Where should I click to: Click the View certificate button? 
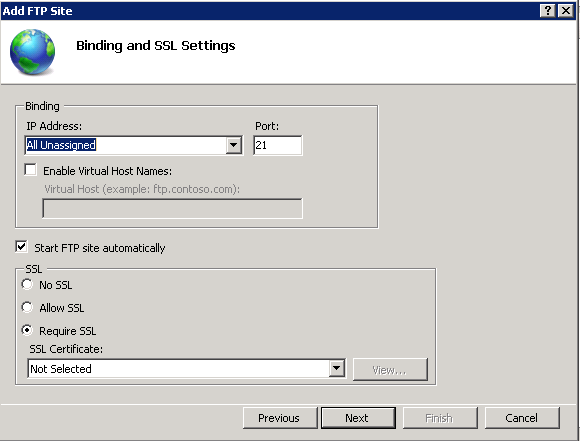coord(390,369)
